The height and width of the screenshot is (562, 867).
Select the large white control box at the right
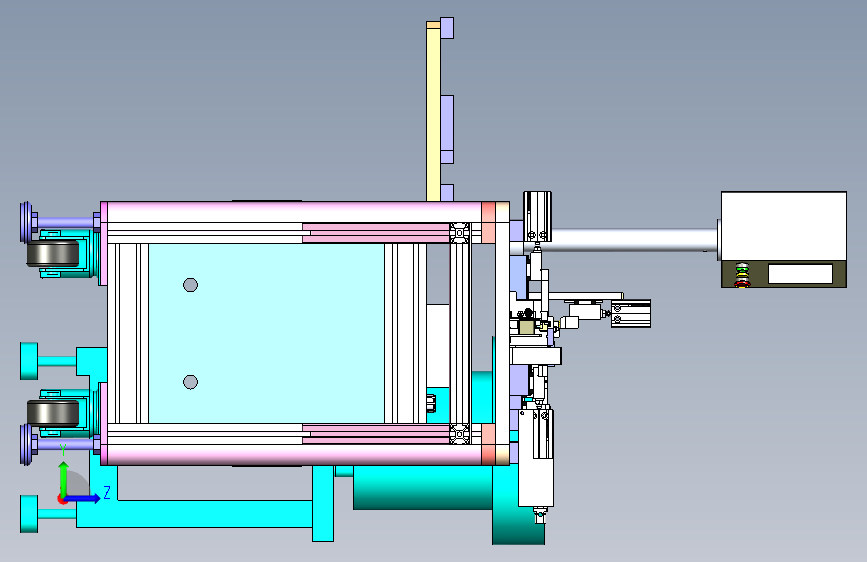(784, 227)
